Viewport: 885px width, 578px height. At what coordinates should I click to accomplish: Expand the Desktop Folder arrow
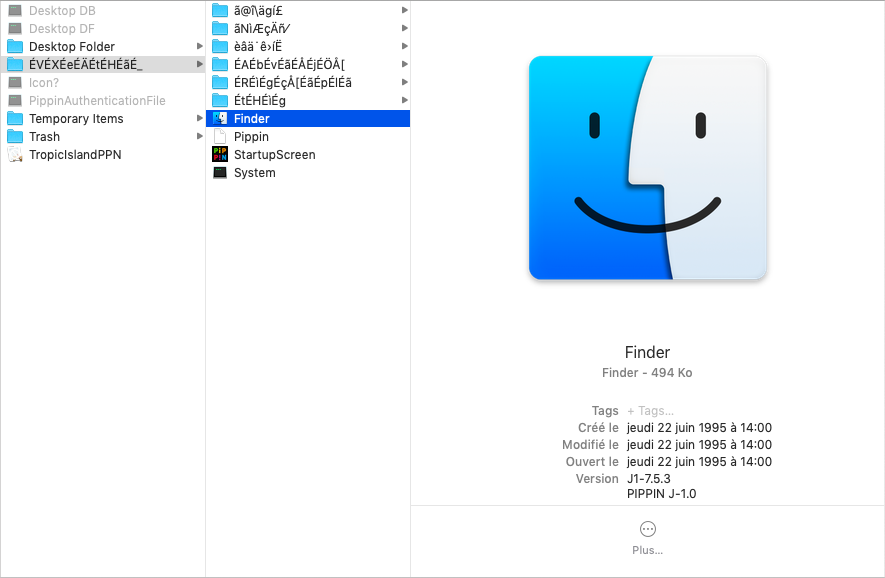tap(199, 46)
